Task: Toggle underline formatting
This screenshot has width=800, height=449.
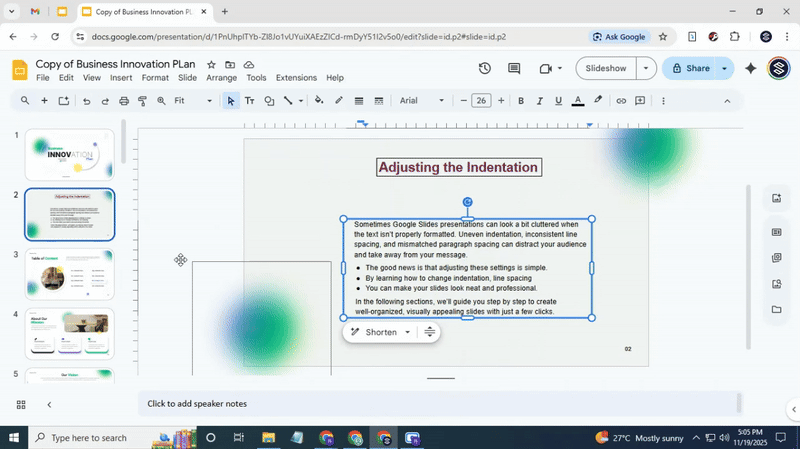Action: 558,101
